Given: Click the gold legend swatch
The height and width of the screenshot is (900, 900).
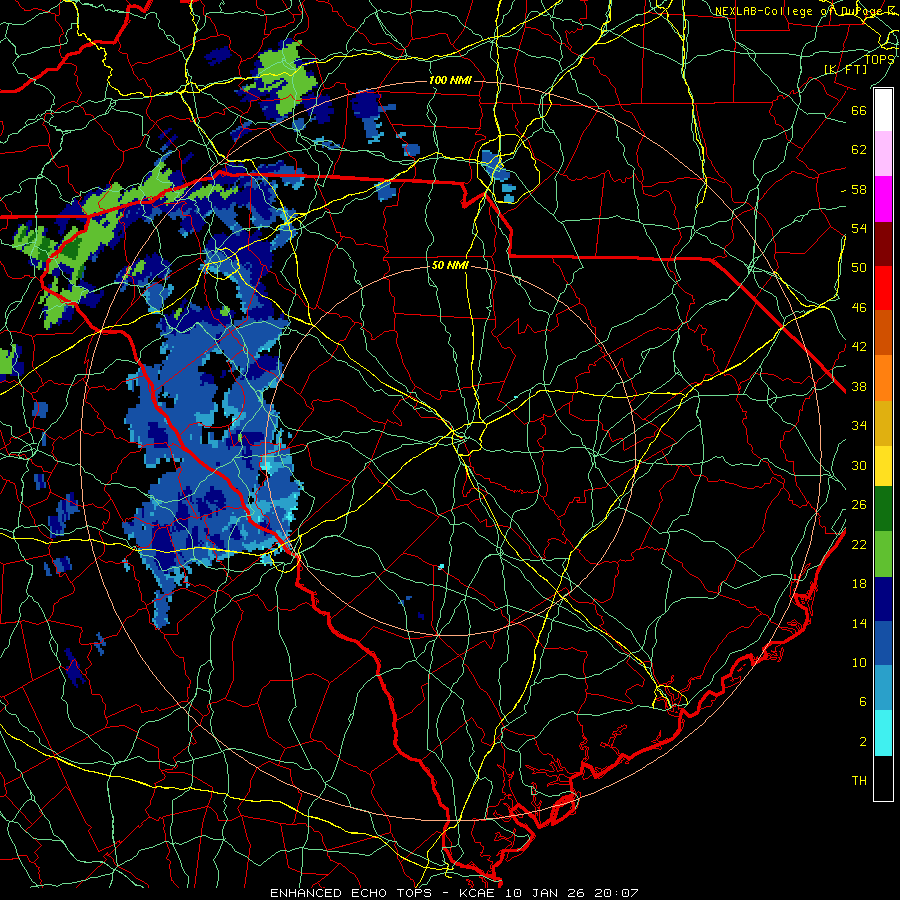Looking at the screenshot, I should click(x=883, y=423).
